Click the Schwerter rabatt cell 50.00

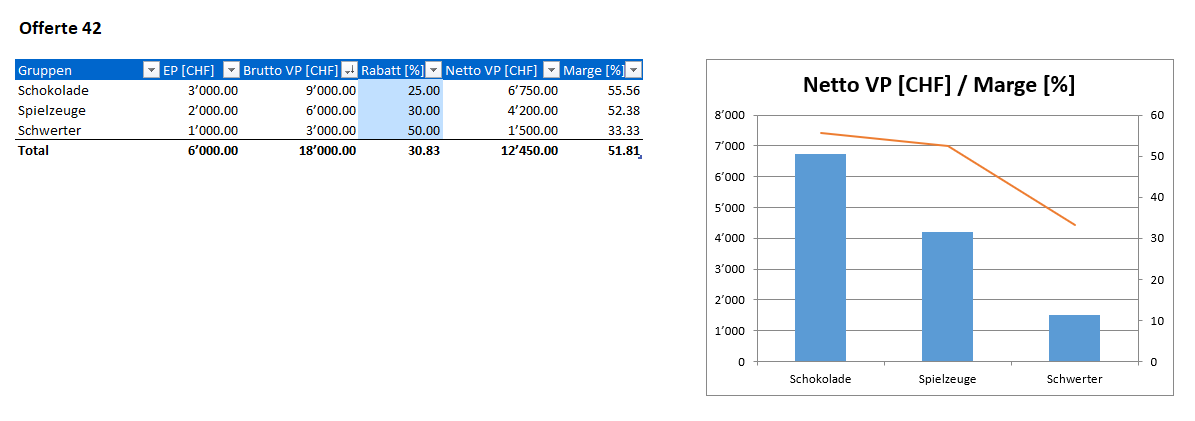400,130
